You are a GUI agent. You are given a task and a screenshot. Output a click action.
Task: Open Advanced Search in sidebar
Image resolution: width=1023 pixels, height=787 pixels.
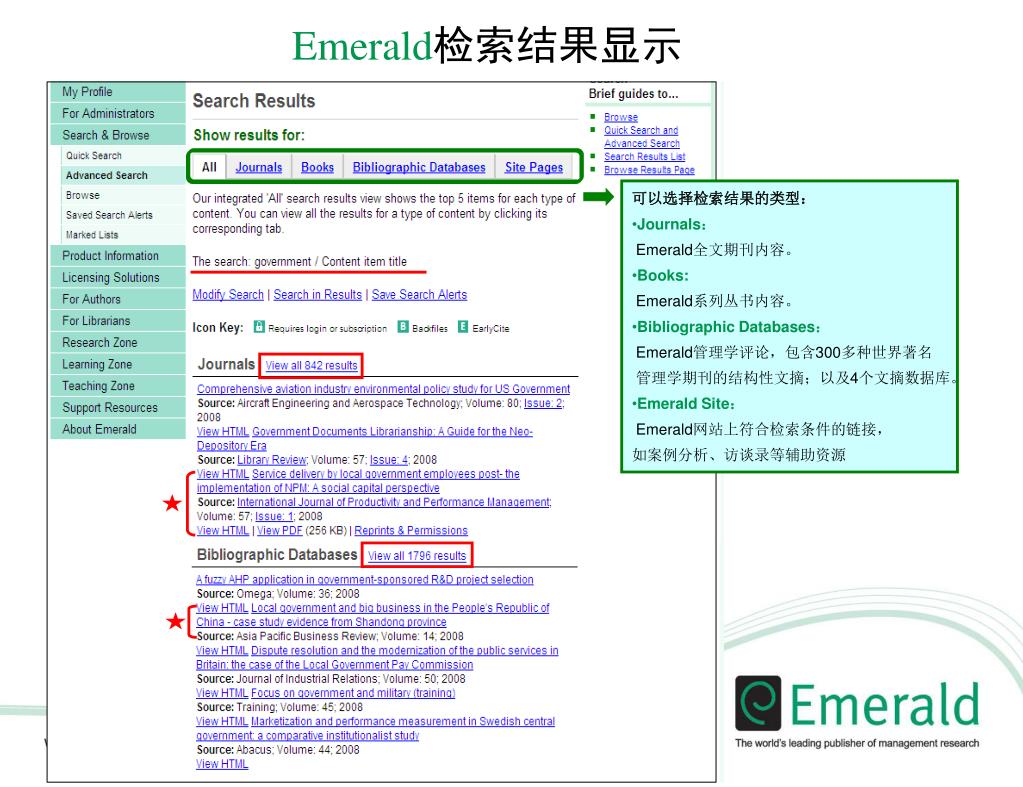point(123,175)
